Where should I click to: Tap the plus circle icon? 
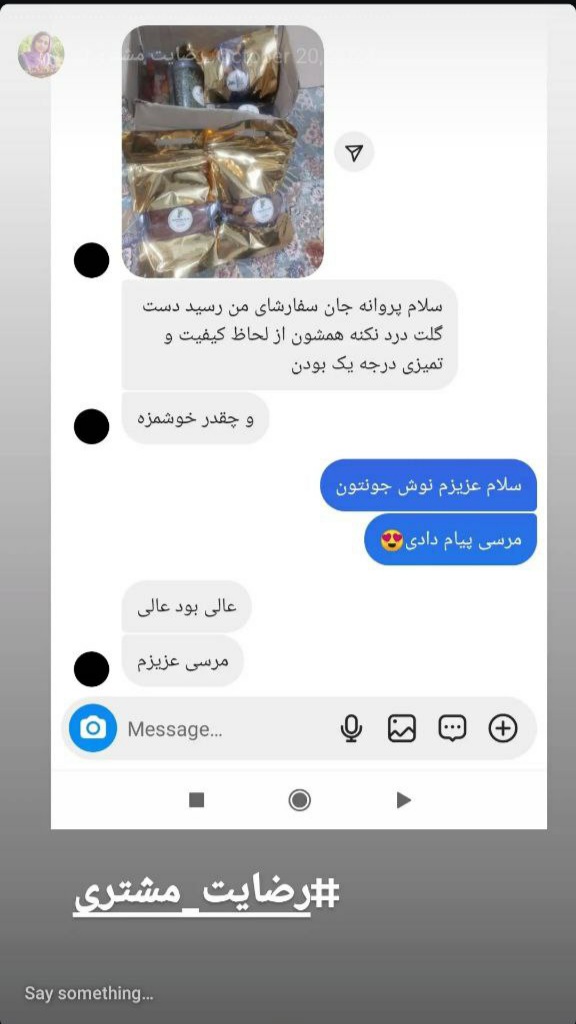click(503, 728)
